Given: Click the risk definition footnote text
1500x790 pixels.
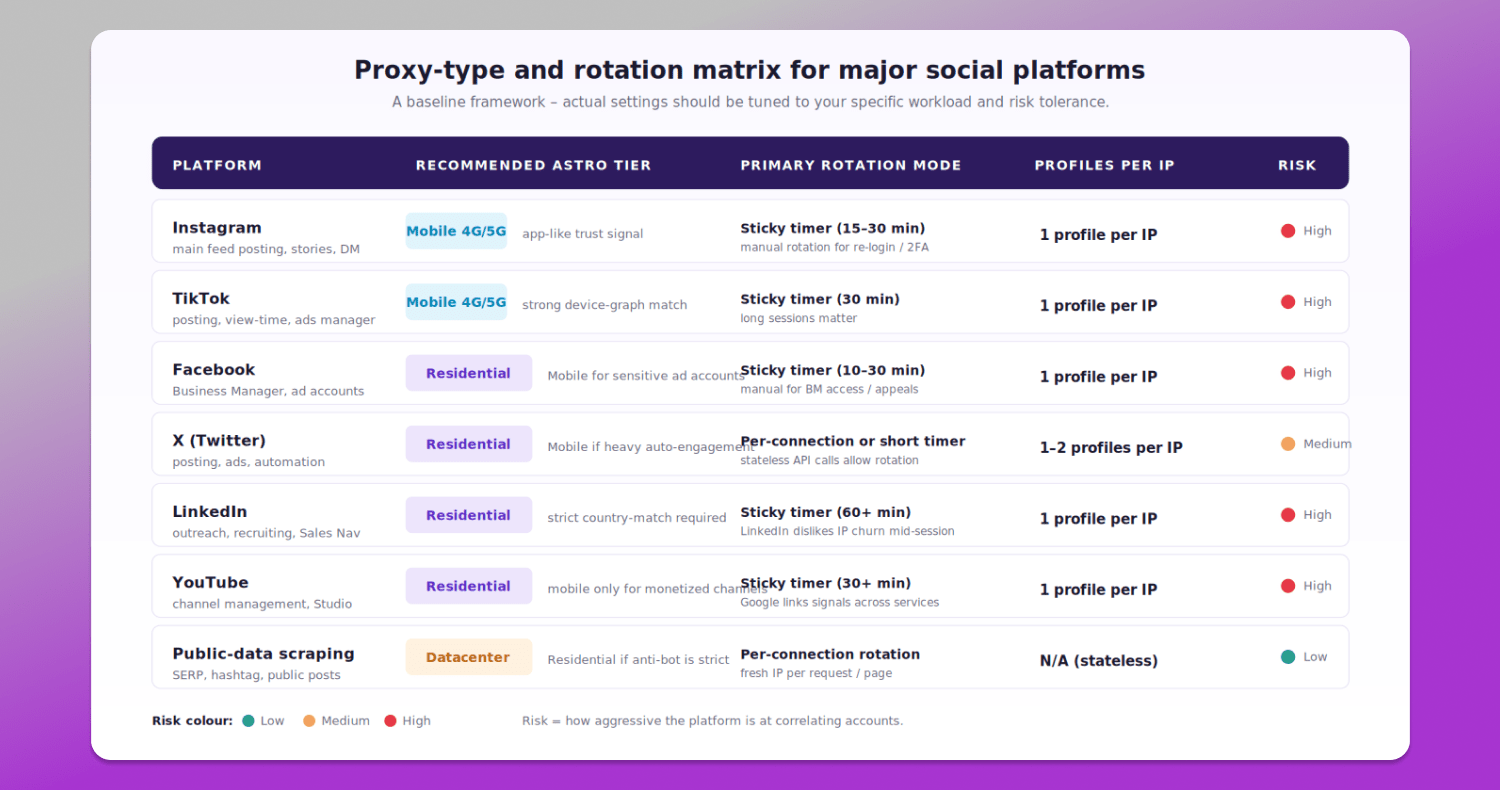Looking at the screenshot, I should [712, 721].
